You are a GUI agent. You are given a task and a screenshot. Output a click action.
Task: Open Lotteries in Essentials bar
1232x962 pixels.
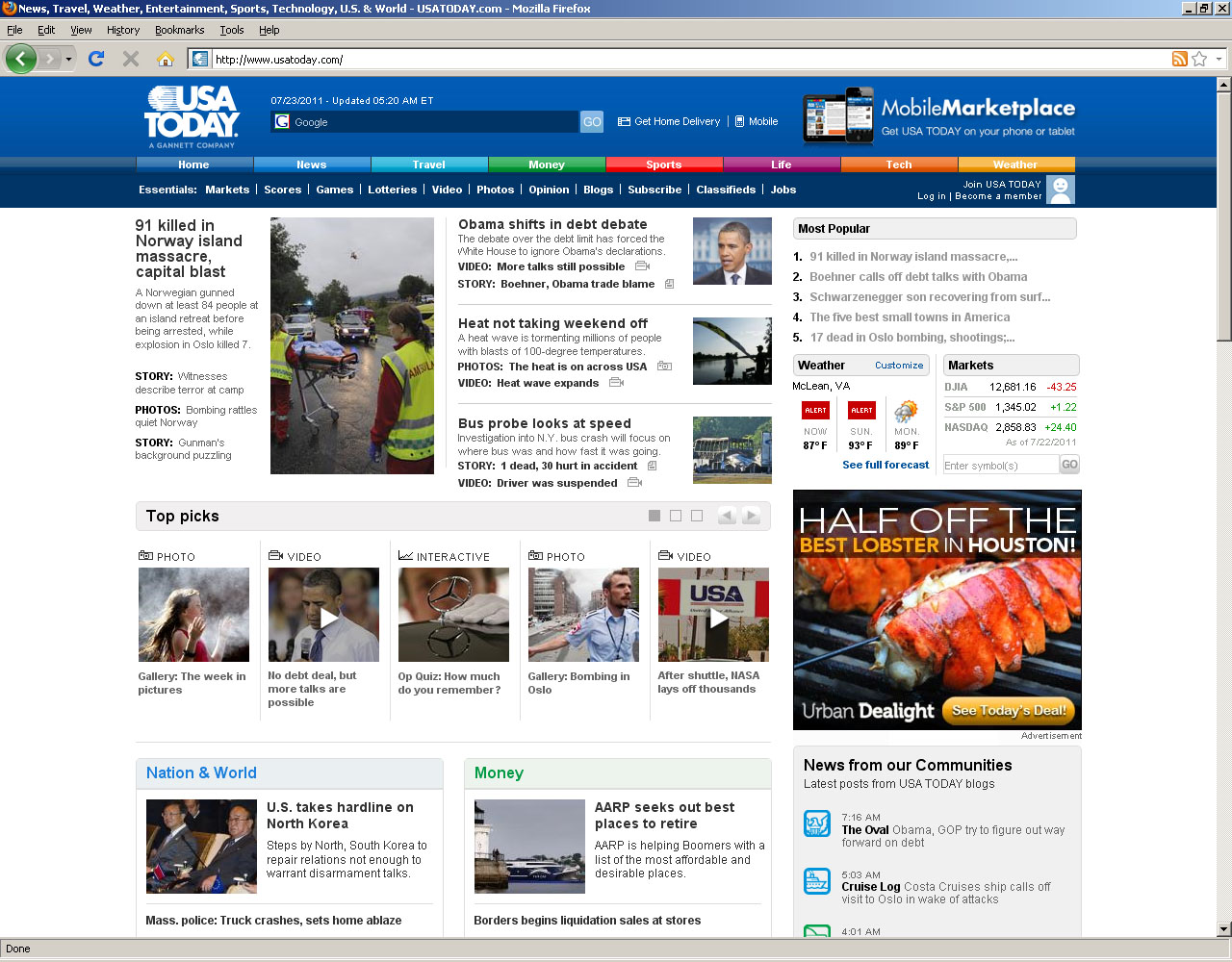tap(392, 190)
